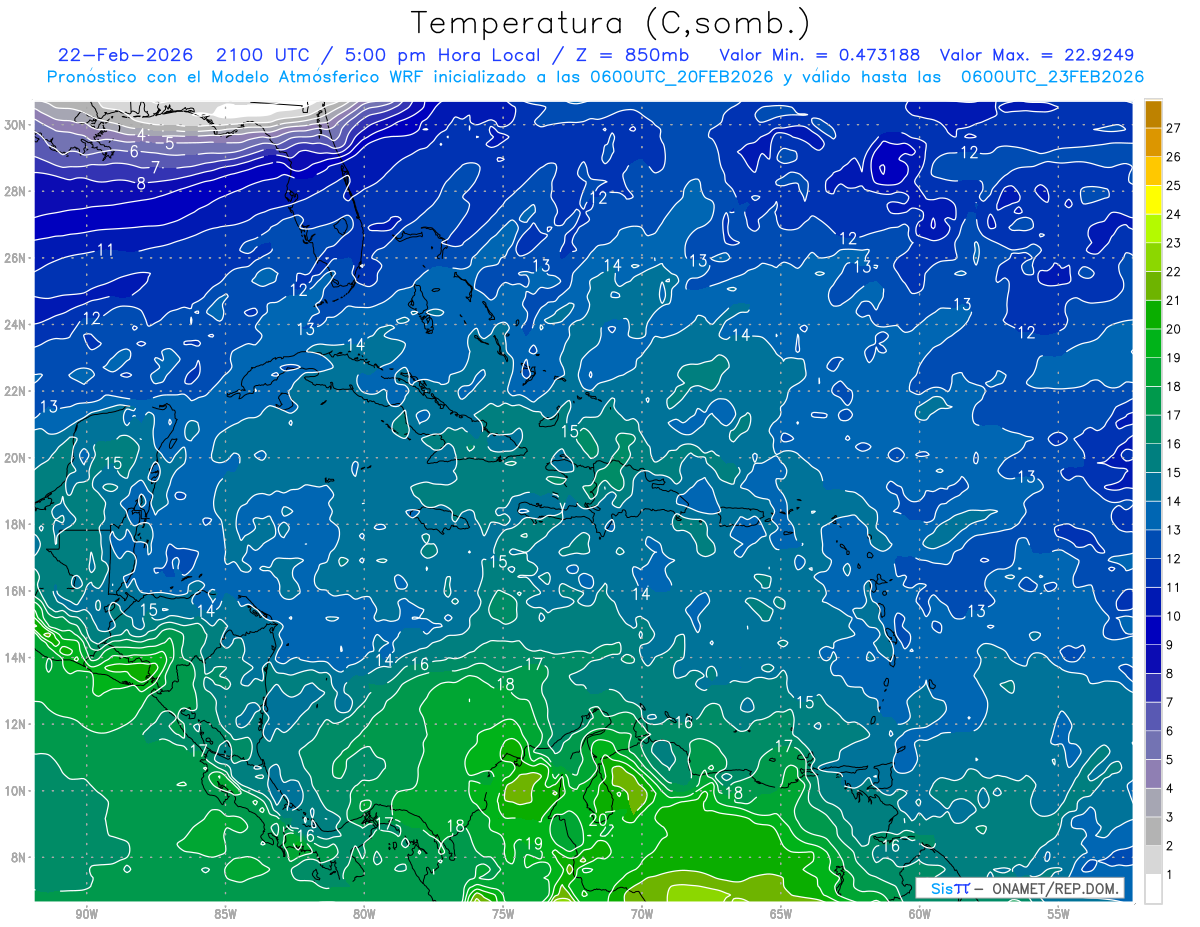Click the '12N' latitude axis label
Screen dimensions: 1200x927
(16, 724)
